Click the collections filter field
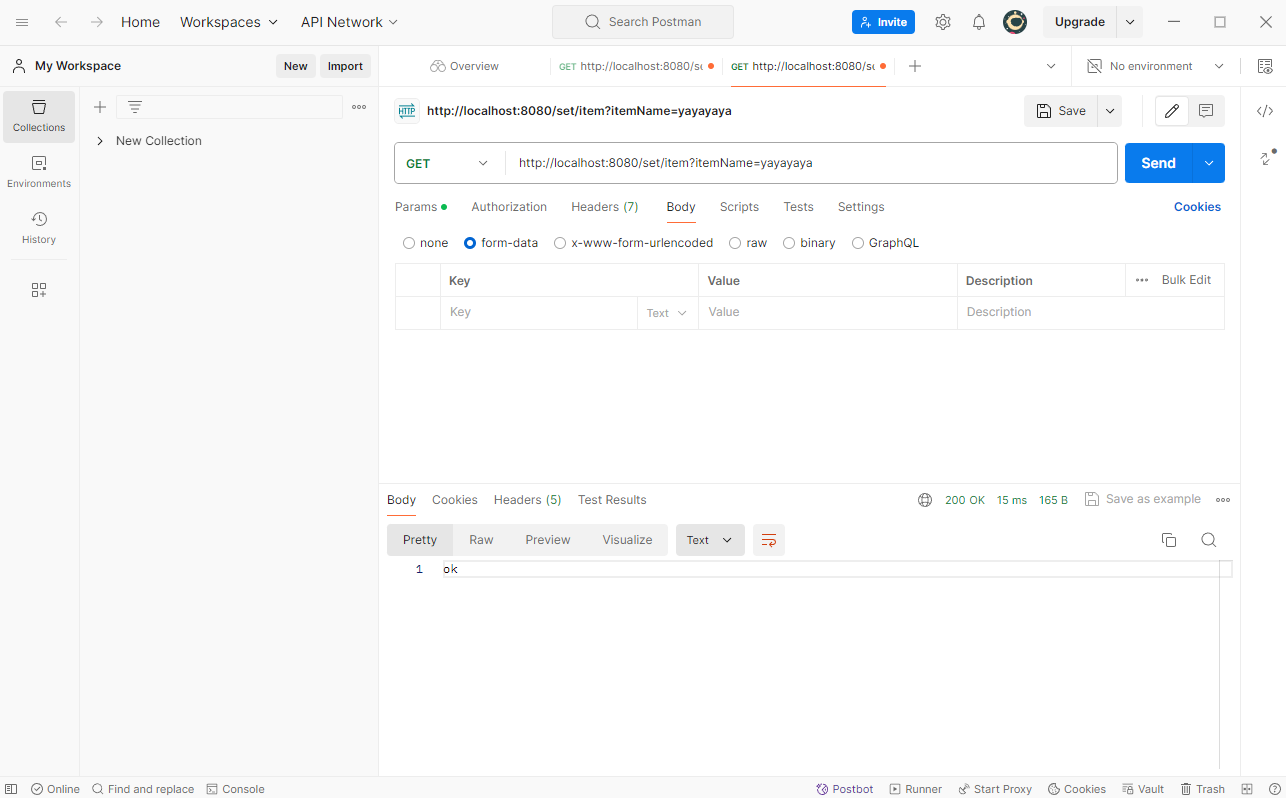 [x=230, y=107]
